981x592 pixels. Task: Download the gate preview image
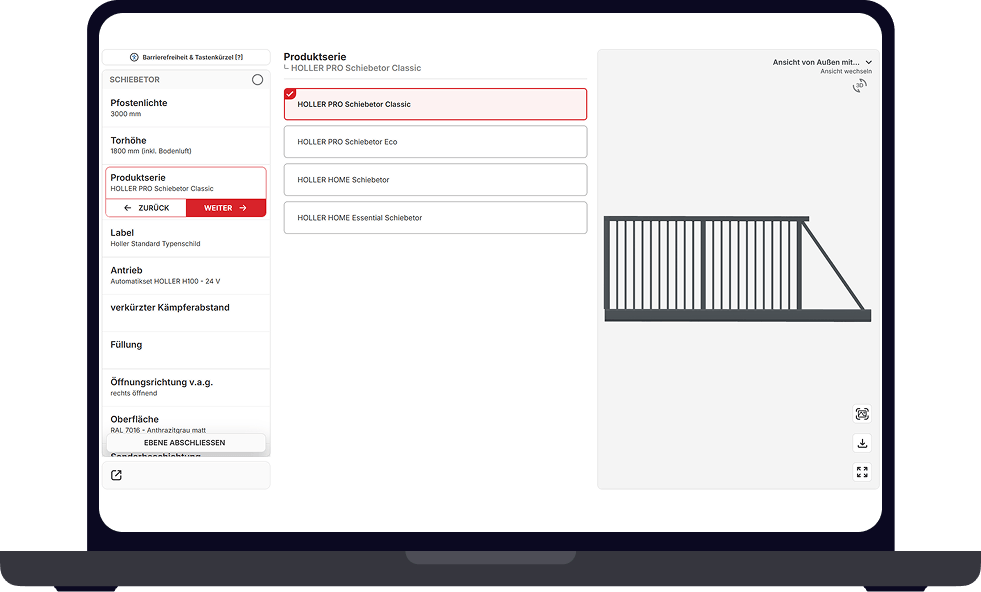(862, 443)
